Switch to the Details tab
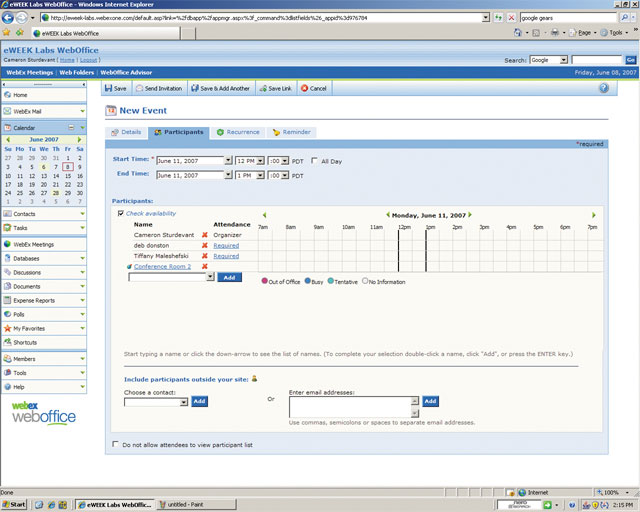Viewport: 640px width, 512px height. tap(126, 132)
